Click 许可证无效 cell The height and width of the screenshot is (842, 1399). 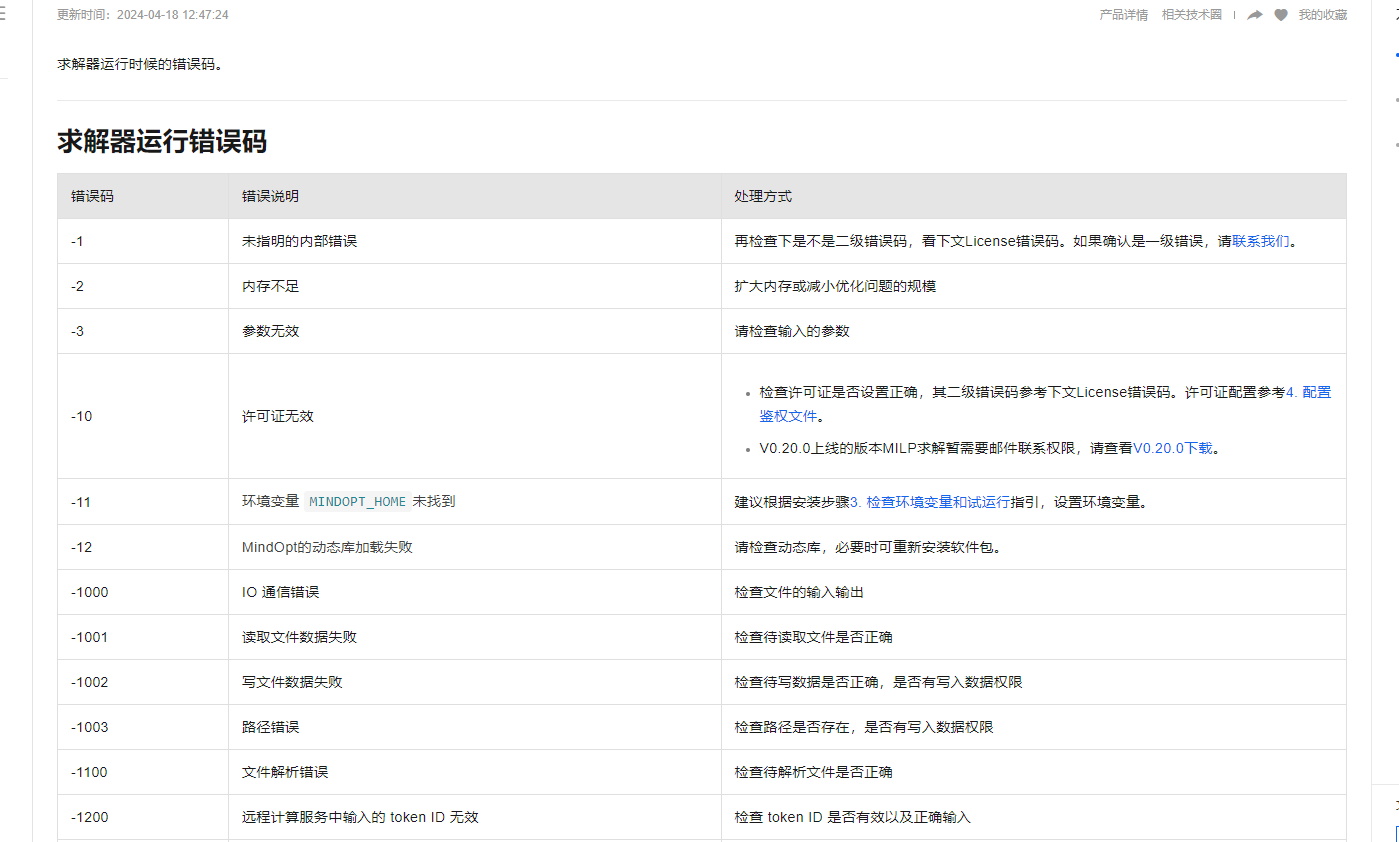(x=475, y=416)
